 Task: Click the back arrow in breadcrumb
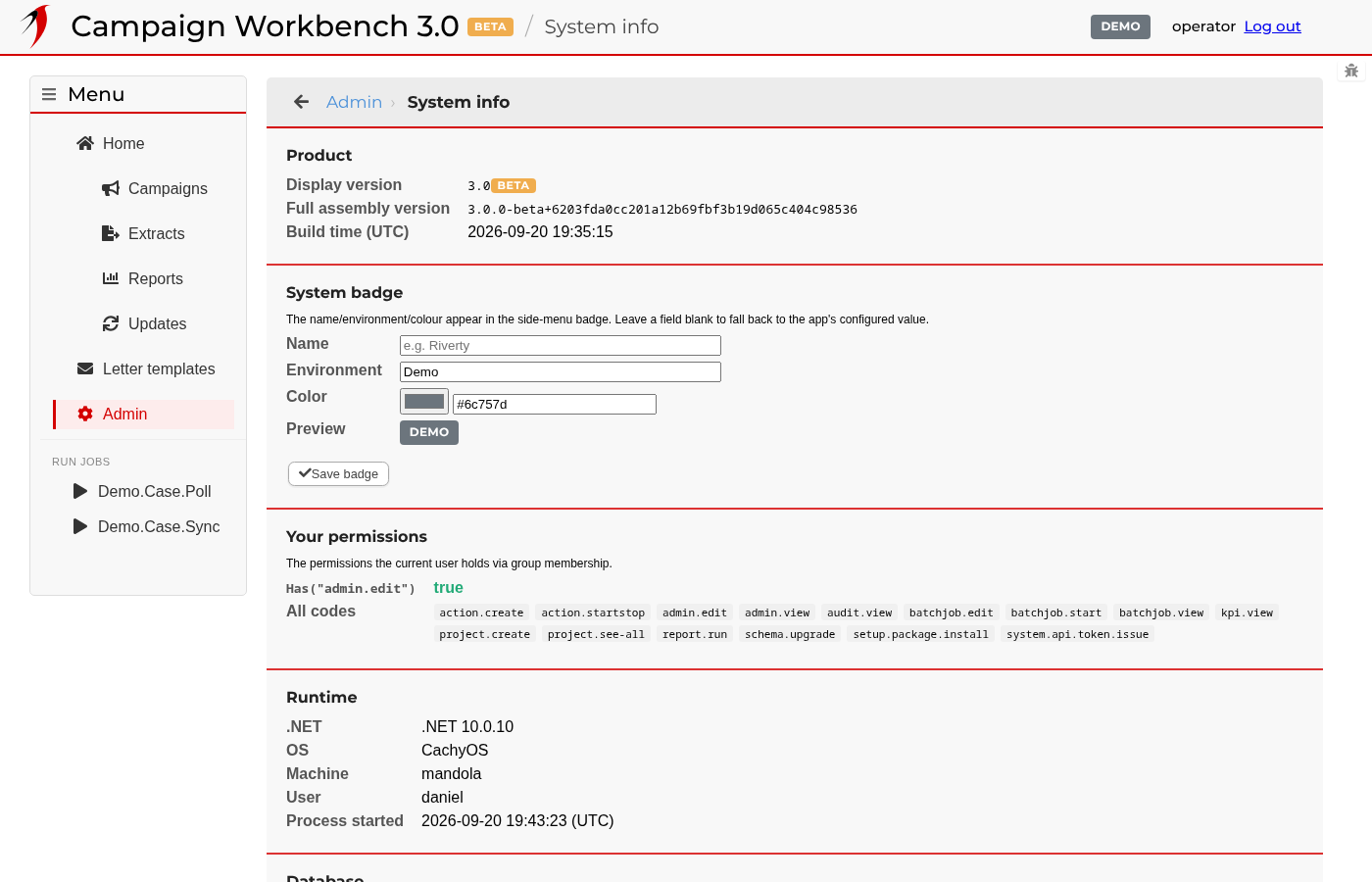302,102
